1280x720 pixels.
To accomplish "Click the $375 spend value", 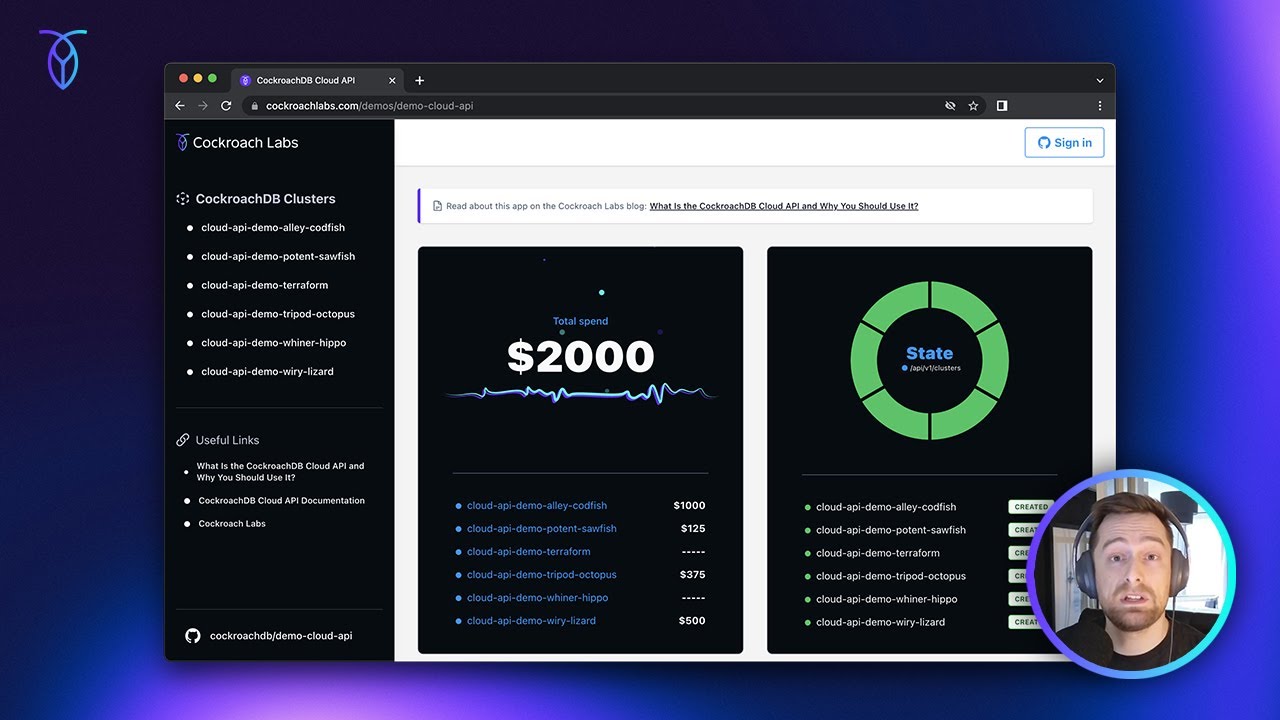I will 693,575.
